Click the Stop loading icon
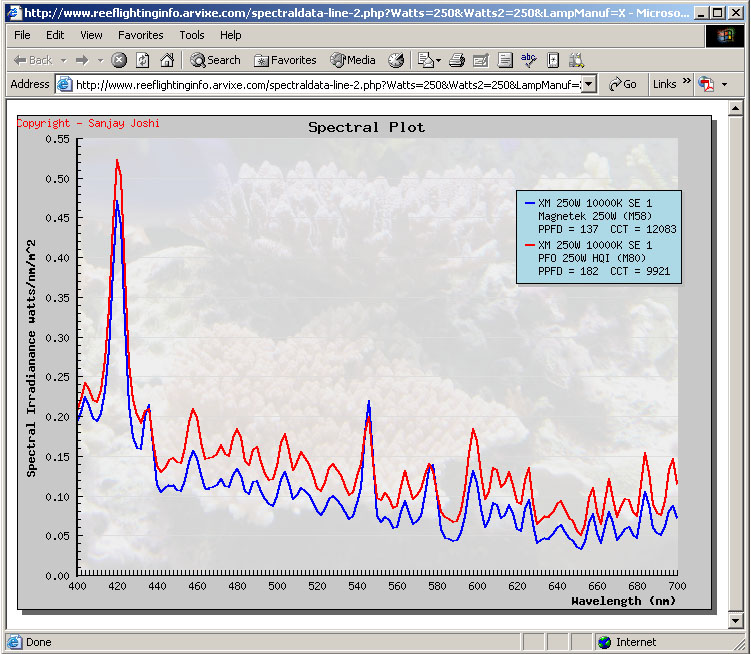This screenshot has width=751, height=654. pos(119,60)
